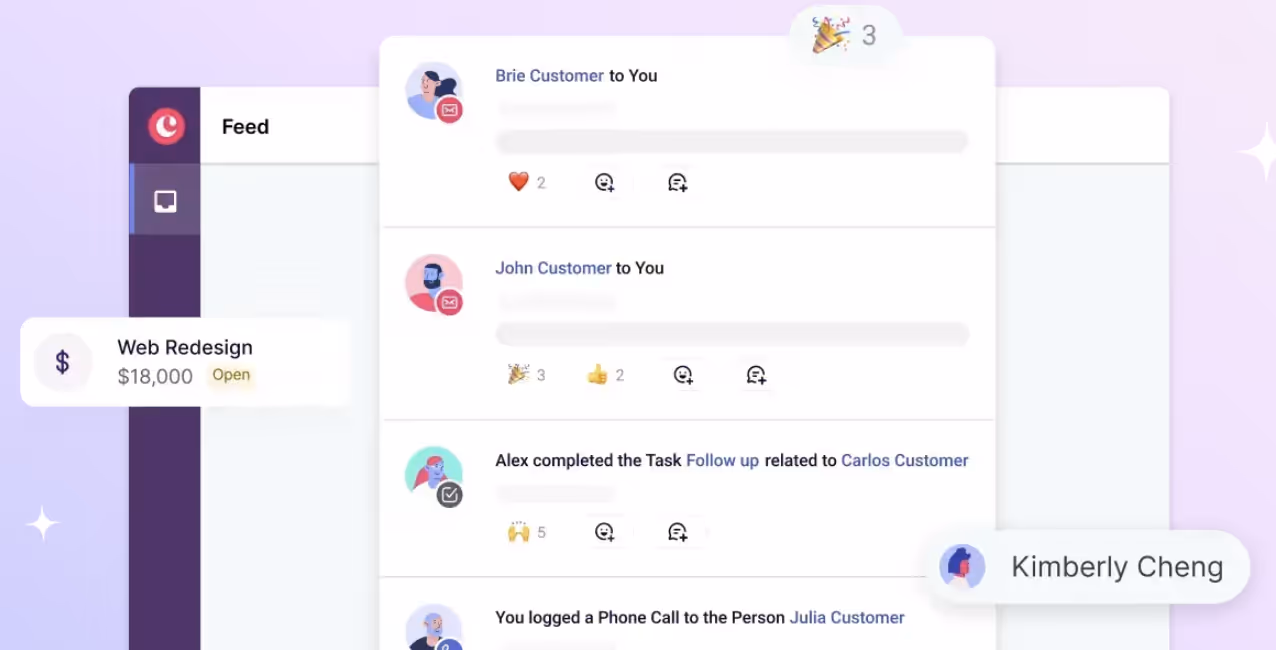
Task: Toggle the heart reaction on Brie's post
Action: point(527,182)
